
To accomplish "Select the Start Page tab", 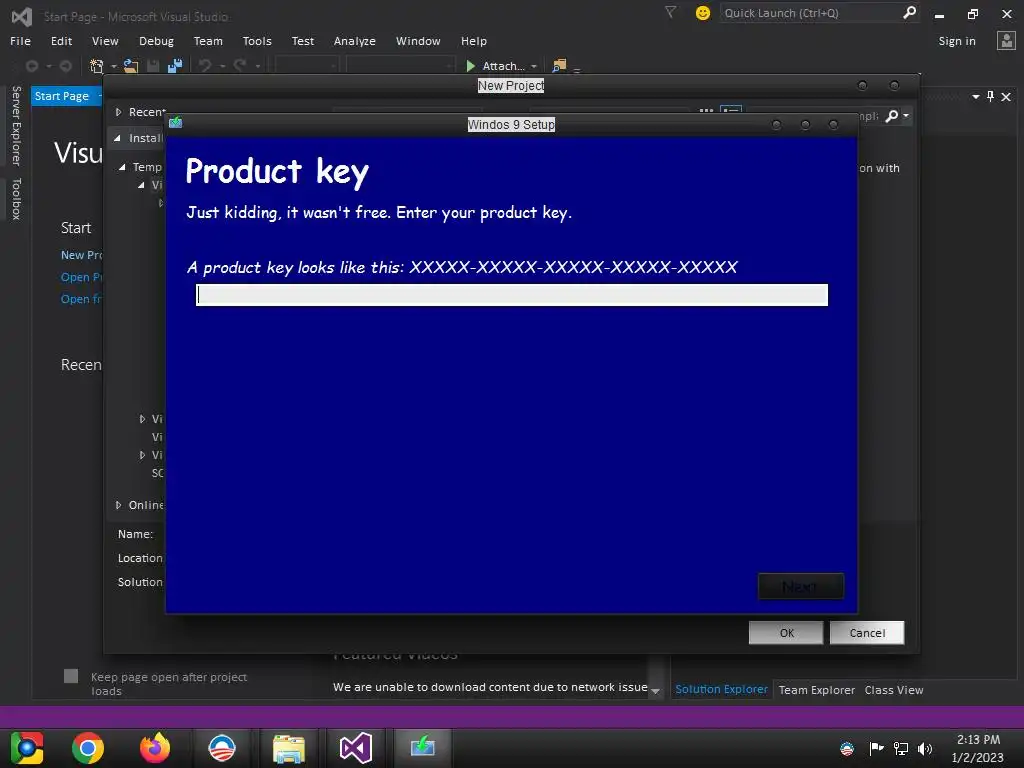I will (x=61, y=96).
